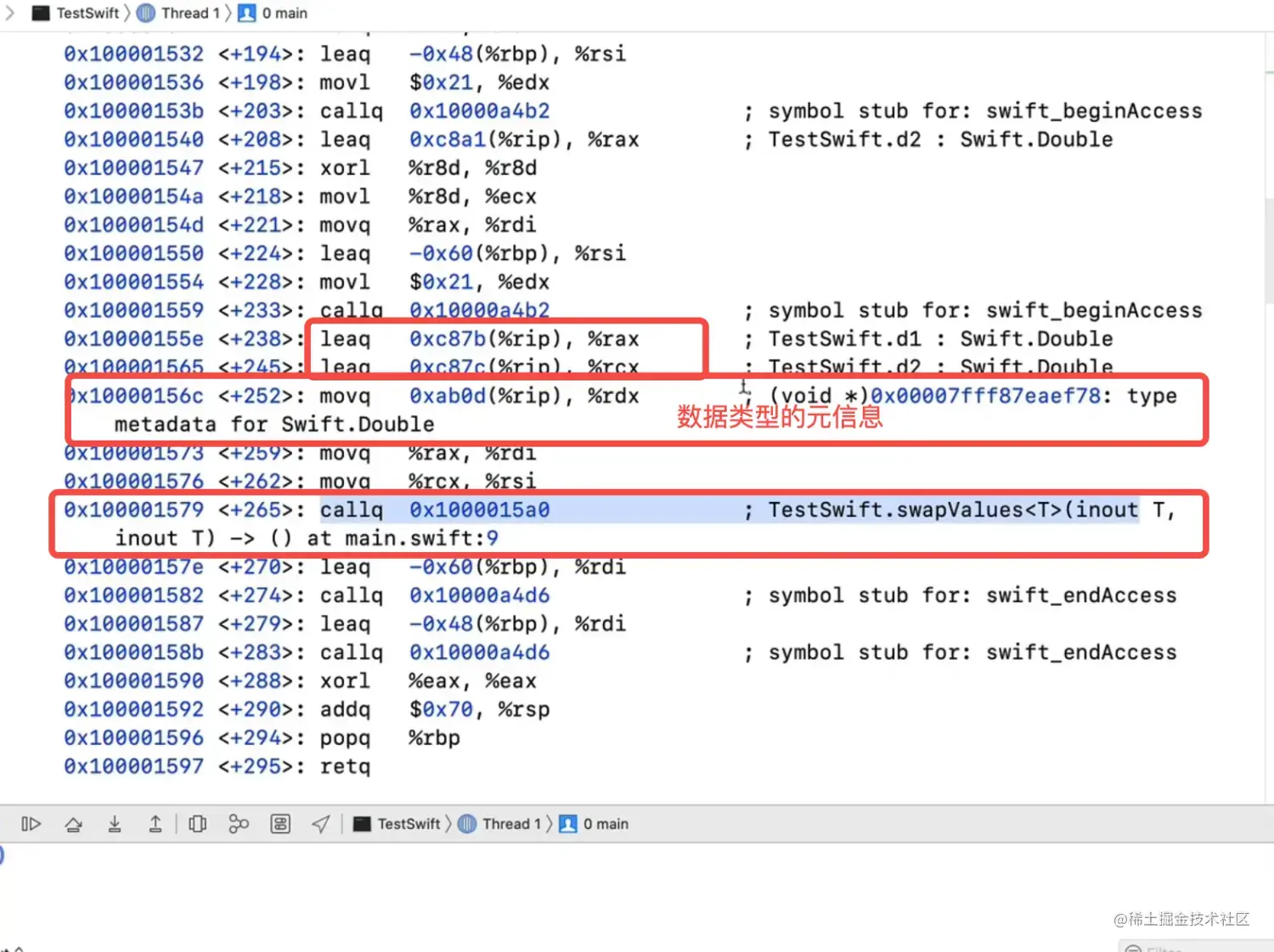Click comment TestSwift.d1 : Swift.Double
Viewport: 1274px width, 952px height.
coord(940,339)
